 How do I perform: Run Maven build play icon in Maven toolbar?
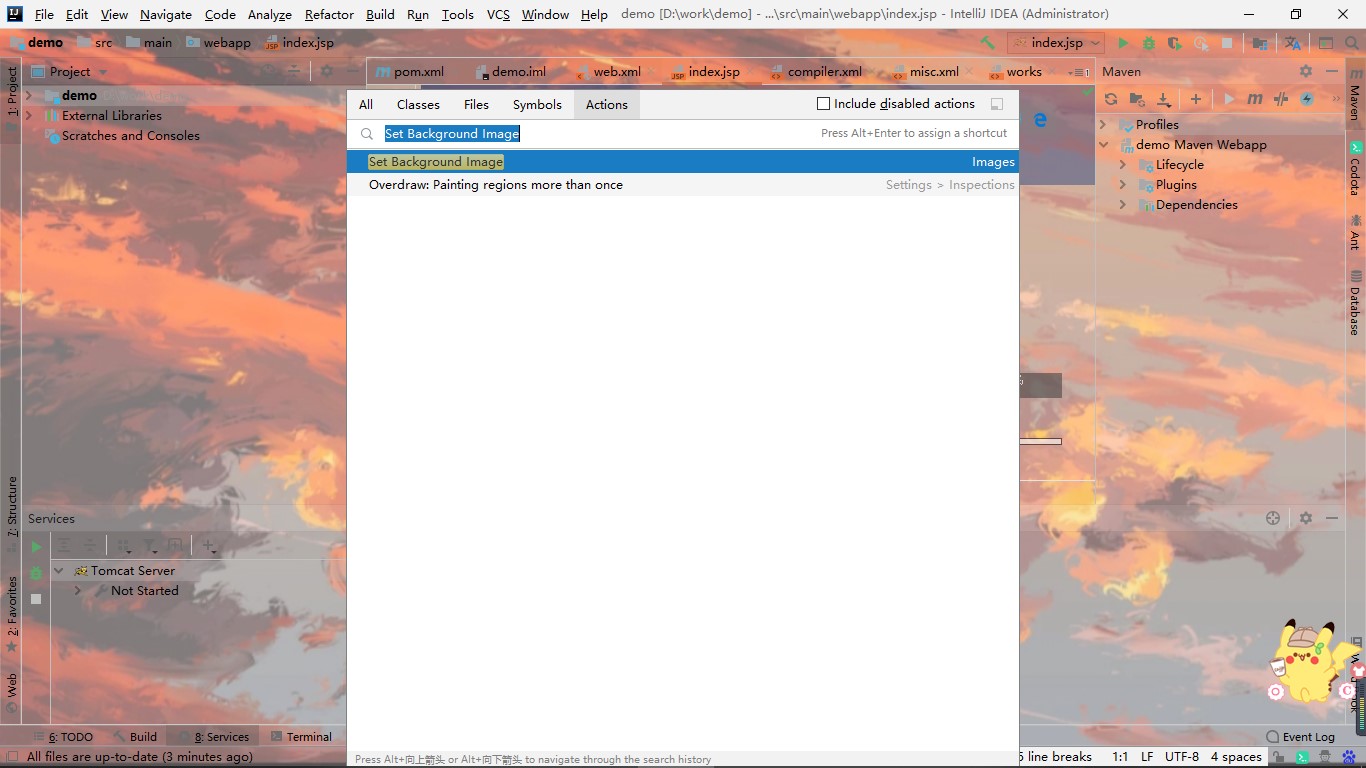[1229, 99]
